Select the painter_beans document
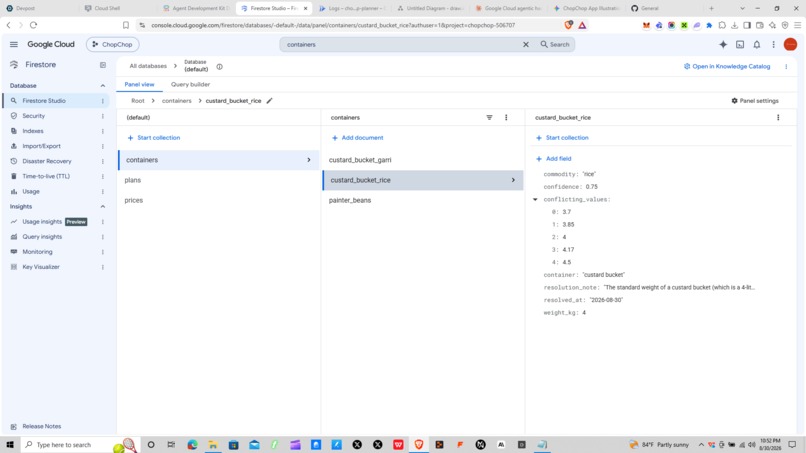Viewport: 806px width, 453px height. [423, 201]
